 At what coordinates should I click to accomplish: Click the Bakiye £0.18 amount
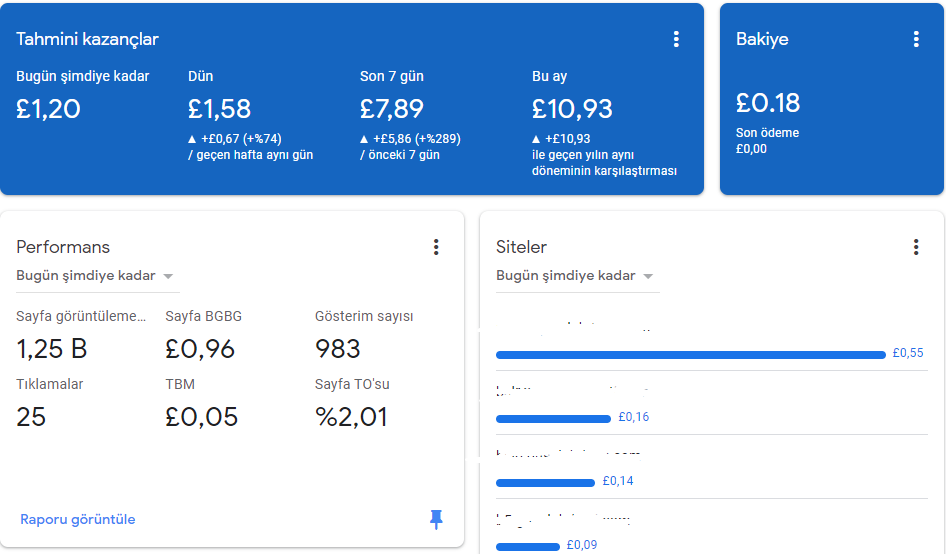[x=767, y=103]
